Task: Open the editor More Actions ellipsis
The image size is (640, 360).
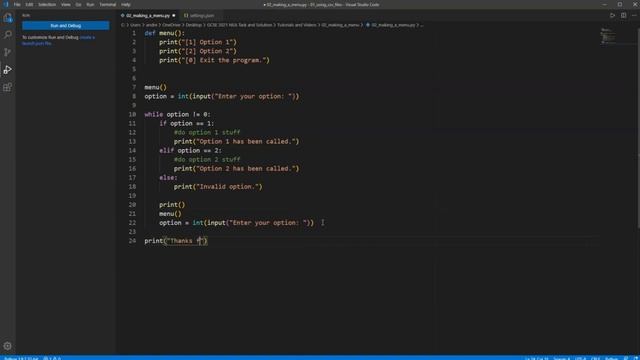Action: pyautogui.click(x=634, y=16)
